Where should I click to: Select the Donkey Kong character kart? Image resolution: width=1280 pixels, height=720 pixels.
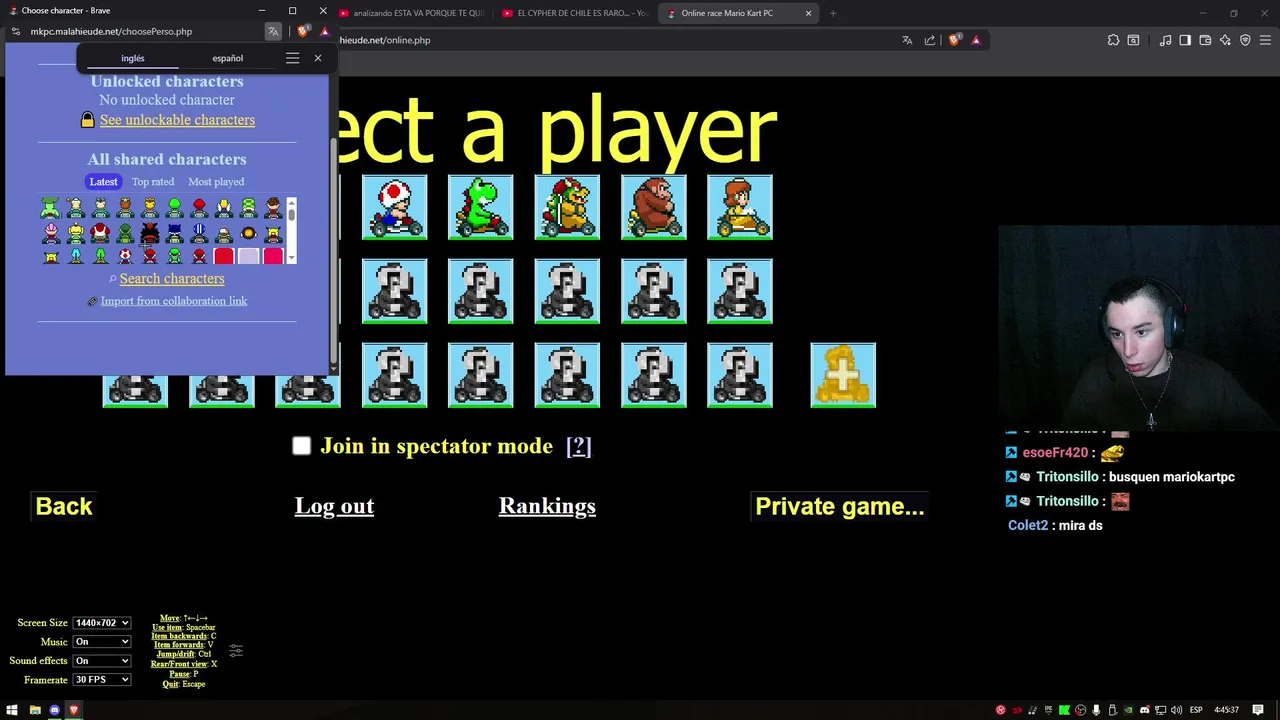[x=653, y=207]
